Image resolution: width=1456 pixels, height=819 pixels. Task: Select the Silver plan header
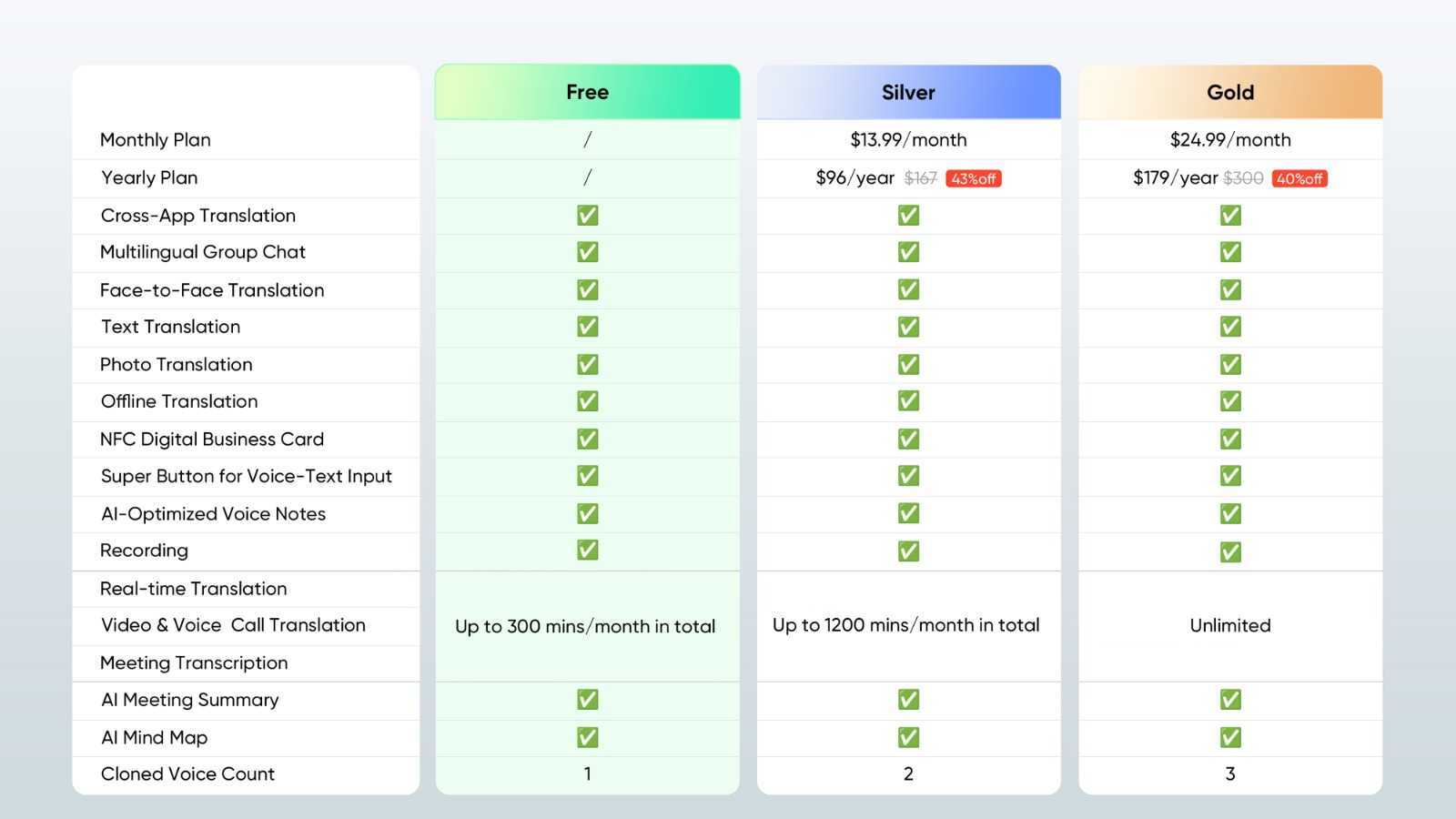[908, 92]
